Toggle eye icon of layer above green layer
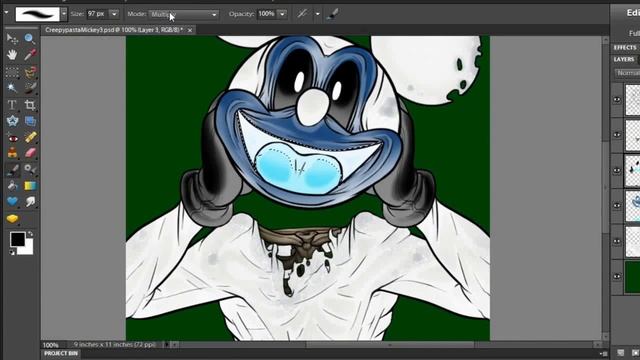This screenshot has width=640, height=360. pos(617,241)
